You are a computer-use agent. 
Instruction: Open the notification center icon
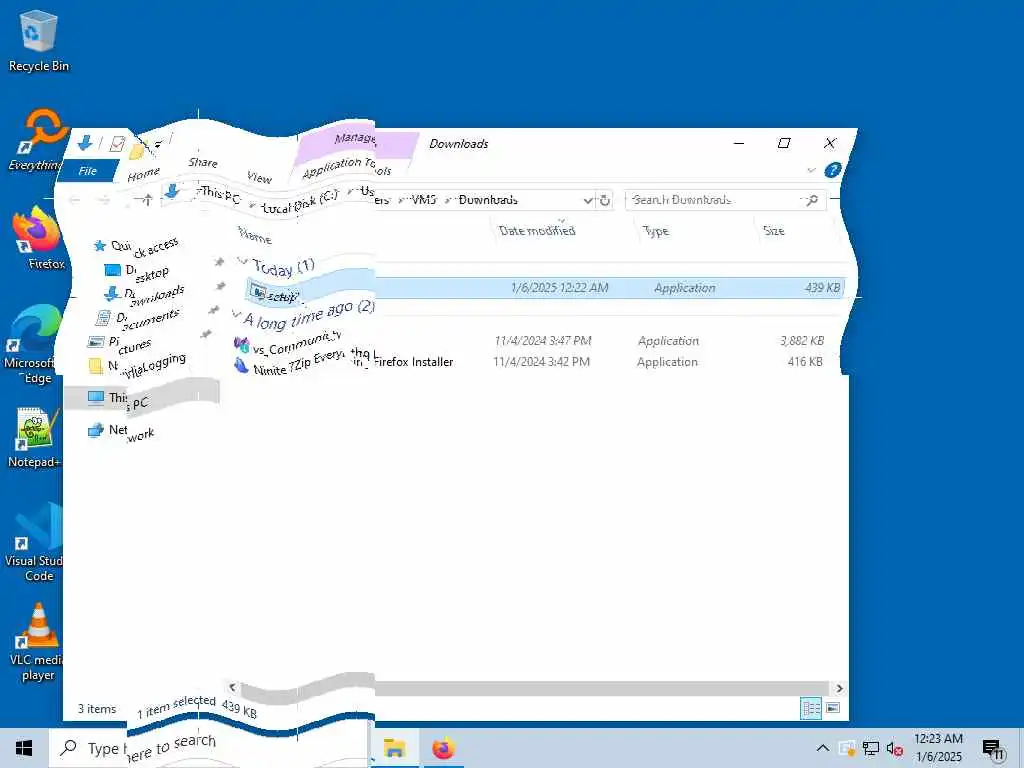click(992, 749)
